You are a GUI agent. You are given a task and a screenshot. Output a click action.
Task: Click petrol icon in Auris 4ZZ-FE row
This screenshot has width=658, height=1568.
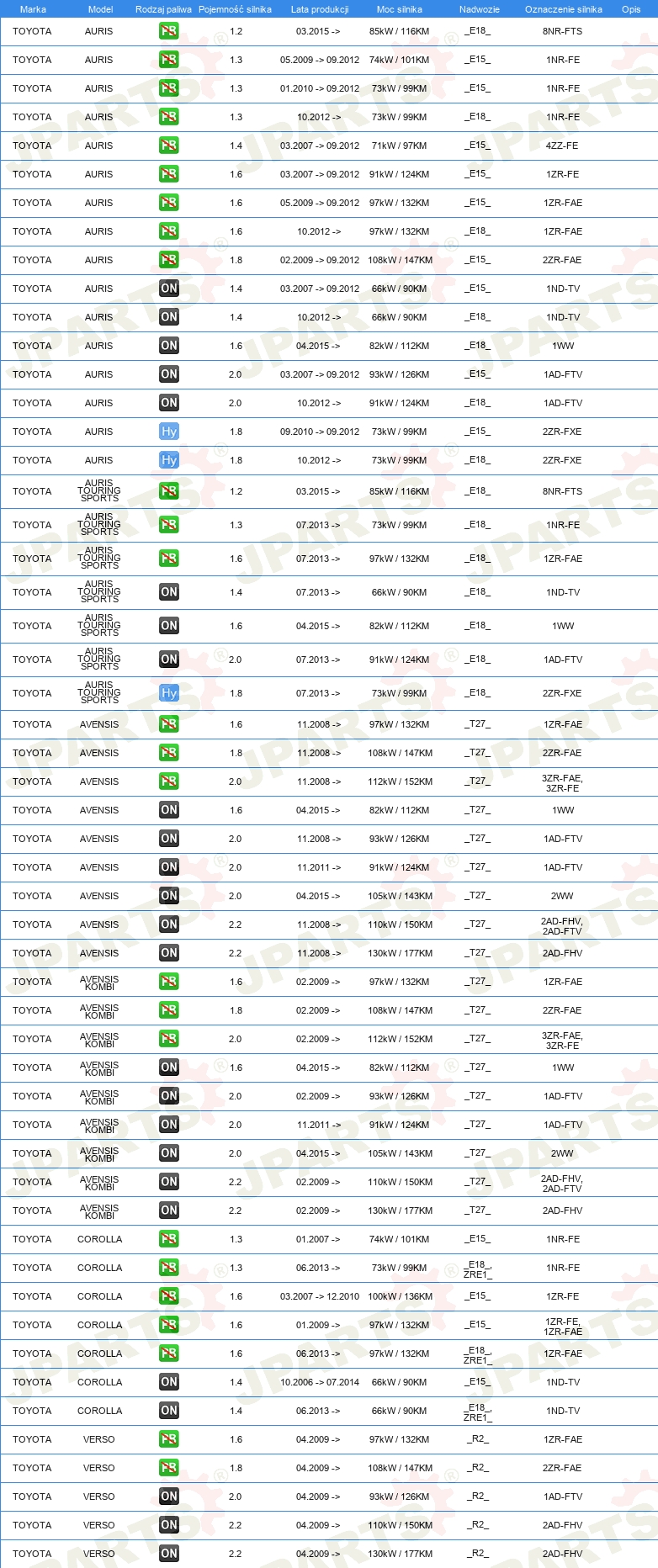(169, 146)
